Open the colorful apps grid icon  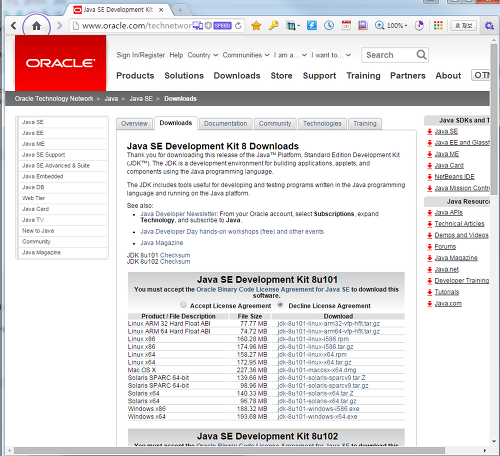coord(438,25)
